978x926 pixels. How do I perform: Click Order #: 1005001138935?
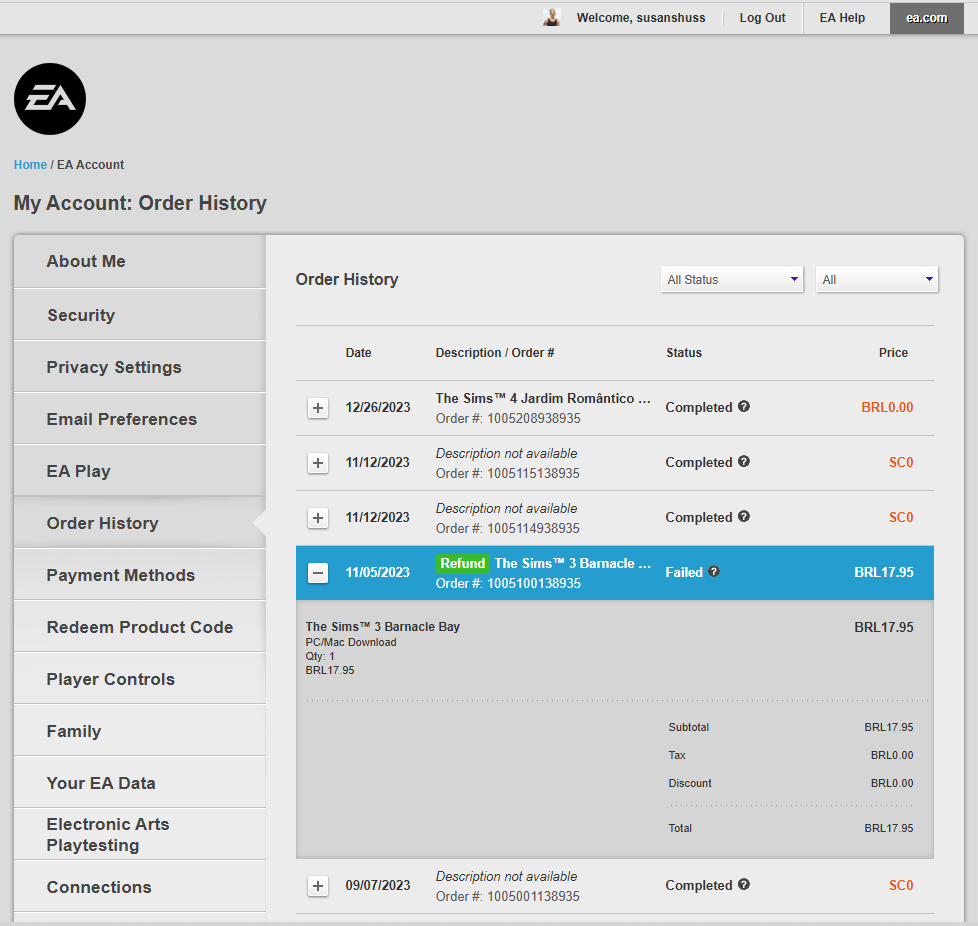coord(508,896)
